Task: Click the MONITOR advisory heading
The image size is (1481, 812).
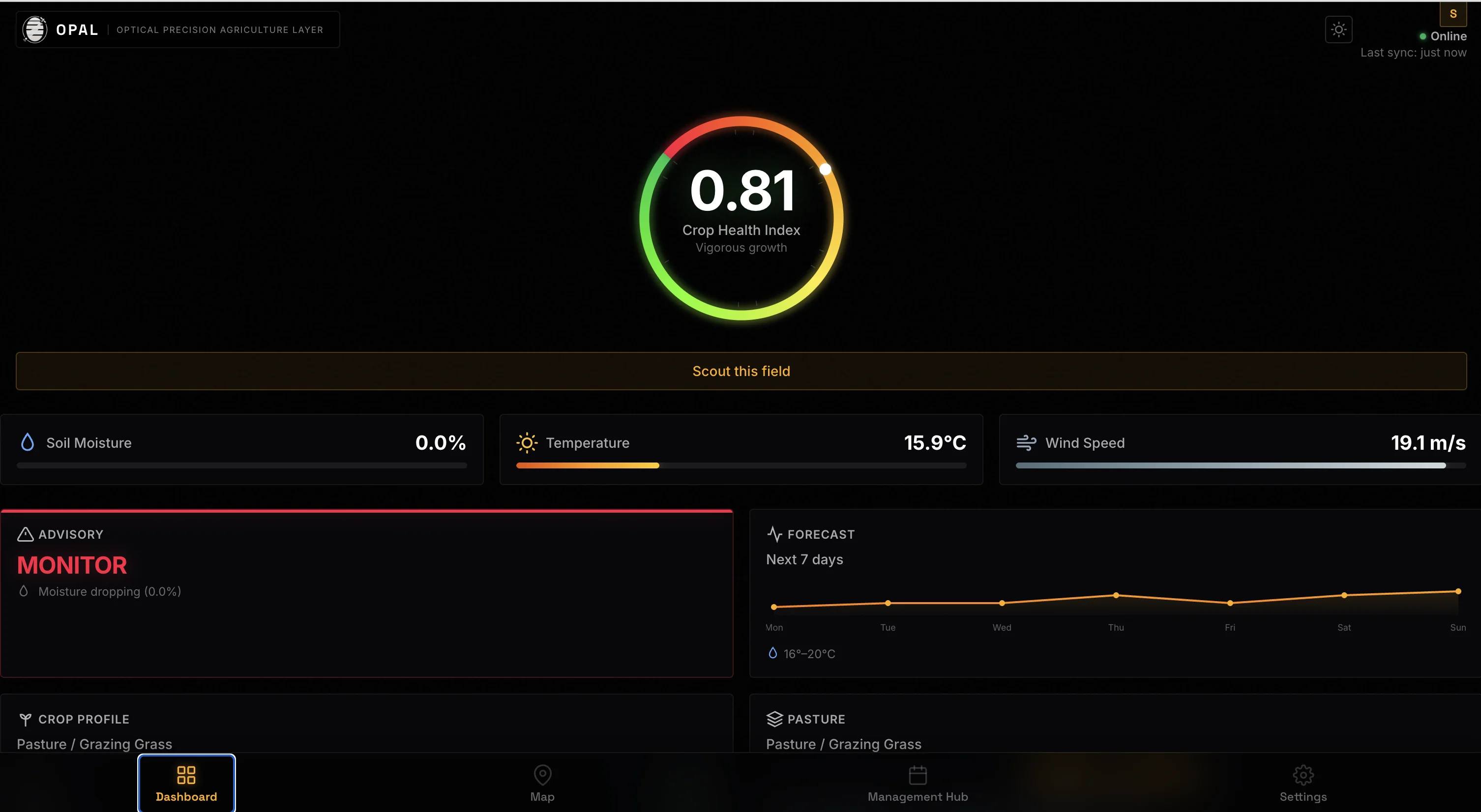Action: point(72,565)
